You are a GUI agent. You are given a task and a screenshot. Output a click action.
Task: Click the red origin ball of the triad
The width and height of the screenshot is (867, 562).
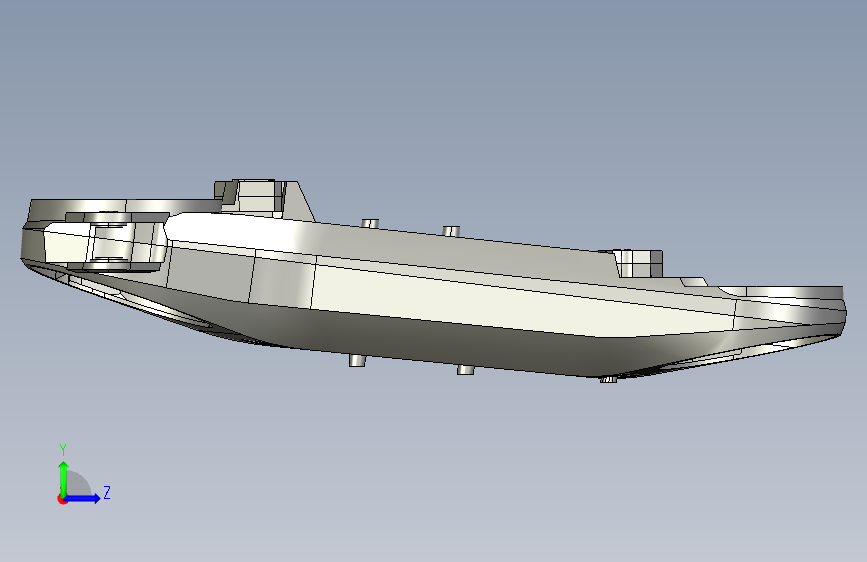pyautogui.click(x=62, y=499)
